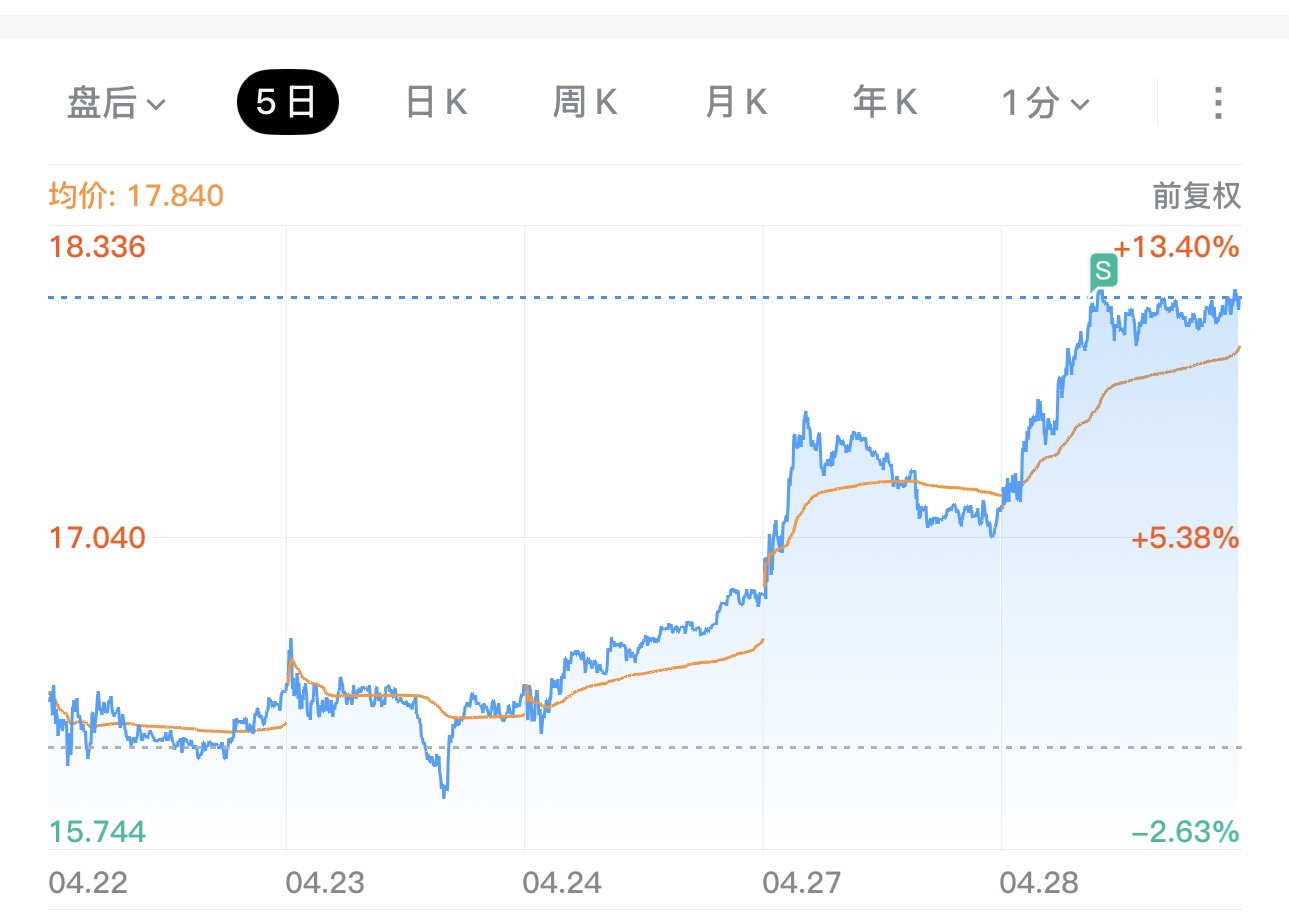Expand the 盘后 session dropdown
This screenshot has height=920, width=1289.
116,103
